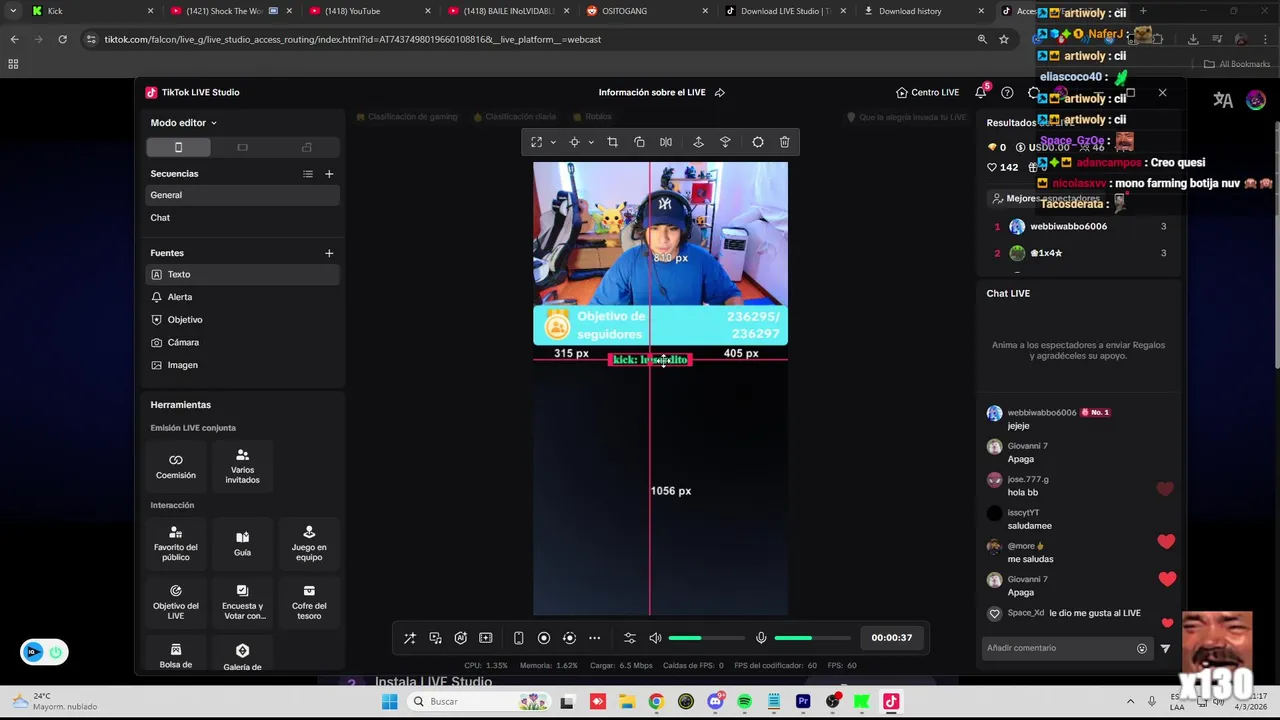Click the fit-to-screen scaling icon

tap(537, 142)
